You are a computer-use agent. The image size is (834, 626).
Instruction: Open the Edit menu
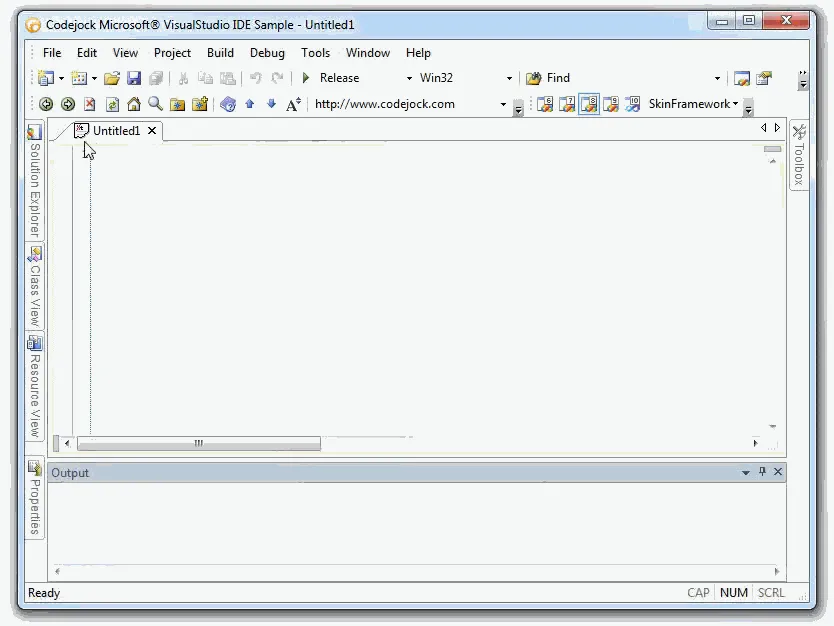tap(87, 53)
